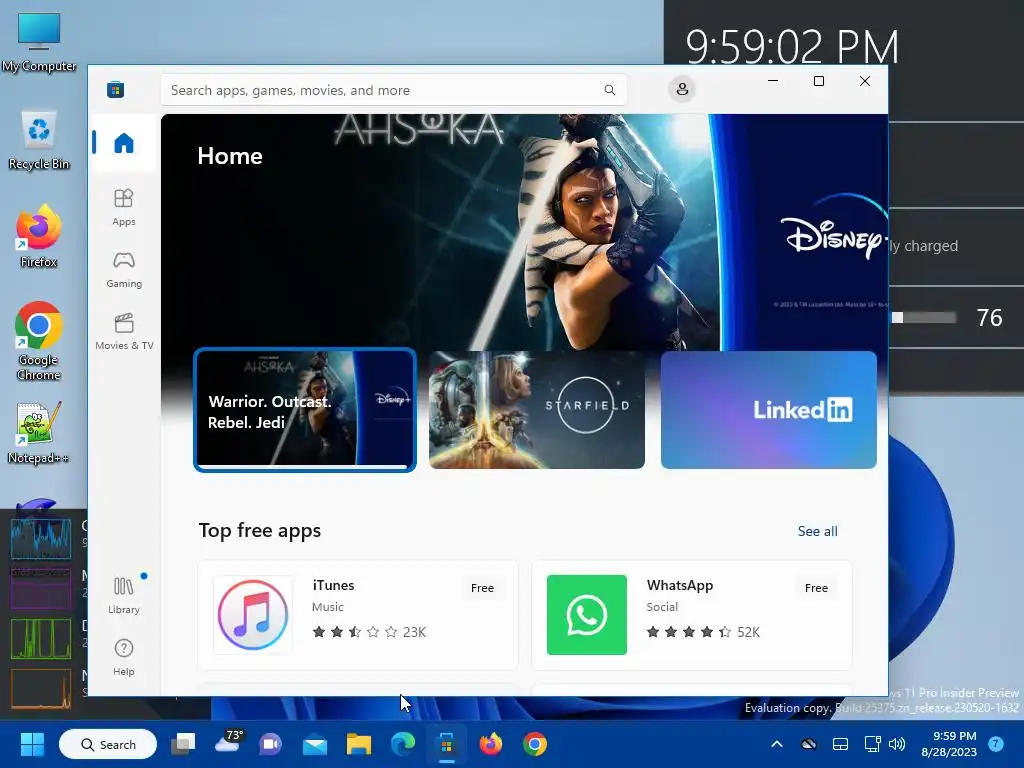Image resolution: width=1024 pixels, height=768 pixels.
Task: Click the Free button for WhatsApp
Action: pos(816,588)
